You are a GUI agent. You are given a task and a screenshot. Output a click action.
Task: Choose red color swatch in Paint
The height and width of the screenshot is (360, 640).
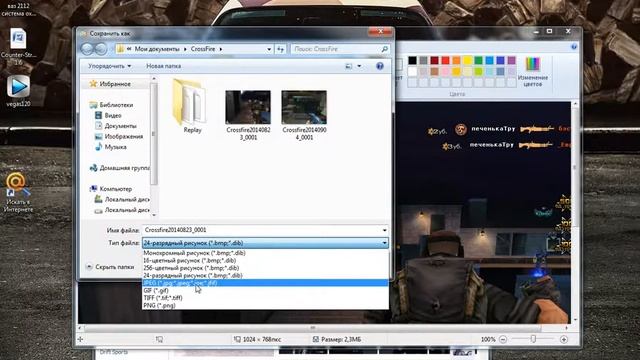pos(445,60)
